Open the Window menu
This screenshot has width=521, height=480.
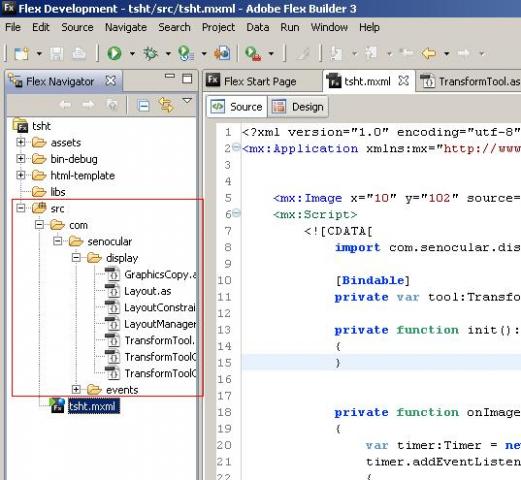coord(329,27)
